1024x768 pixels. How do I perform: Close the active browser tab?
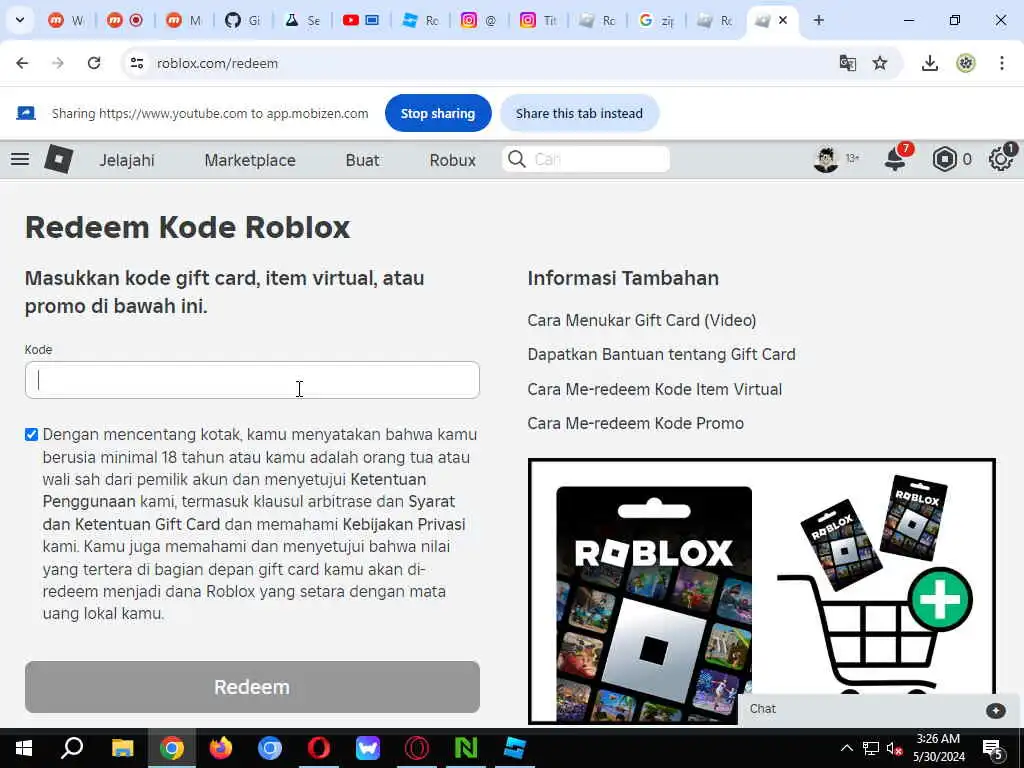783,20
